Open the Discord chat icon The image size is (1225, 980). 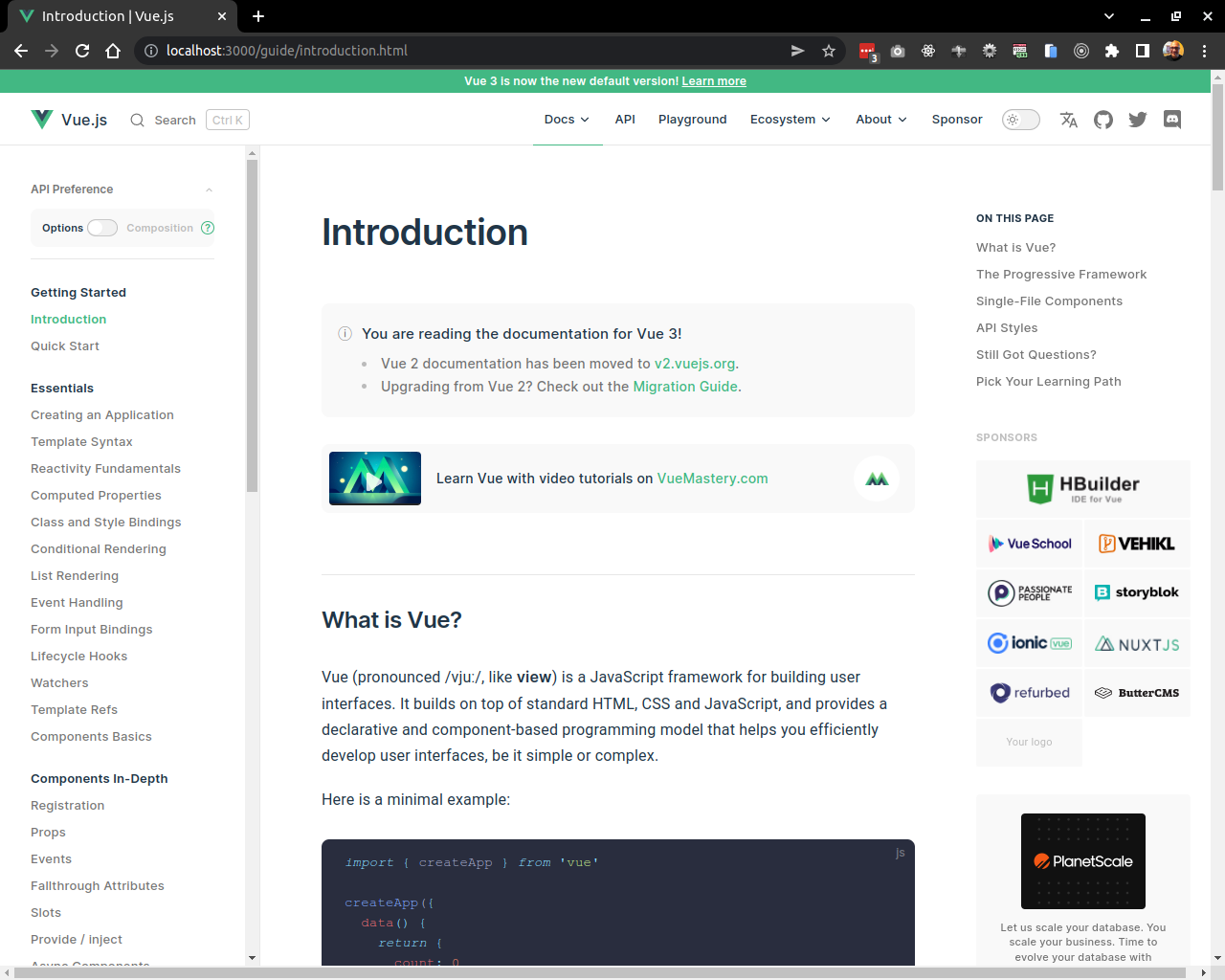(1172, 120)
